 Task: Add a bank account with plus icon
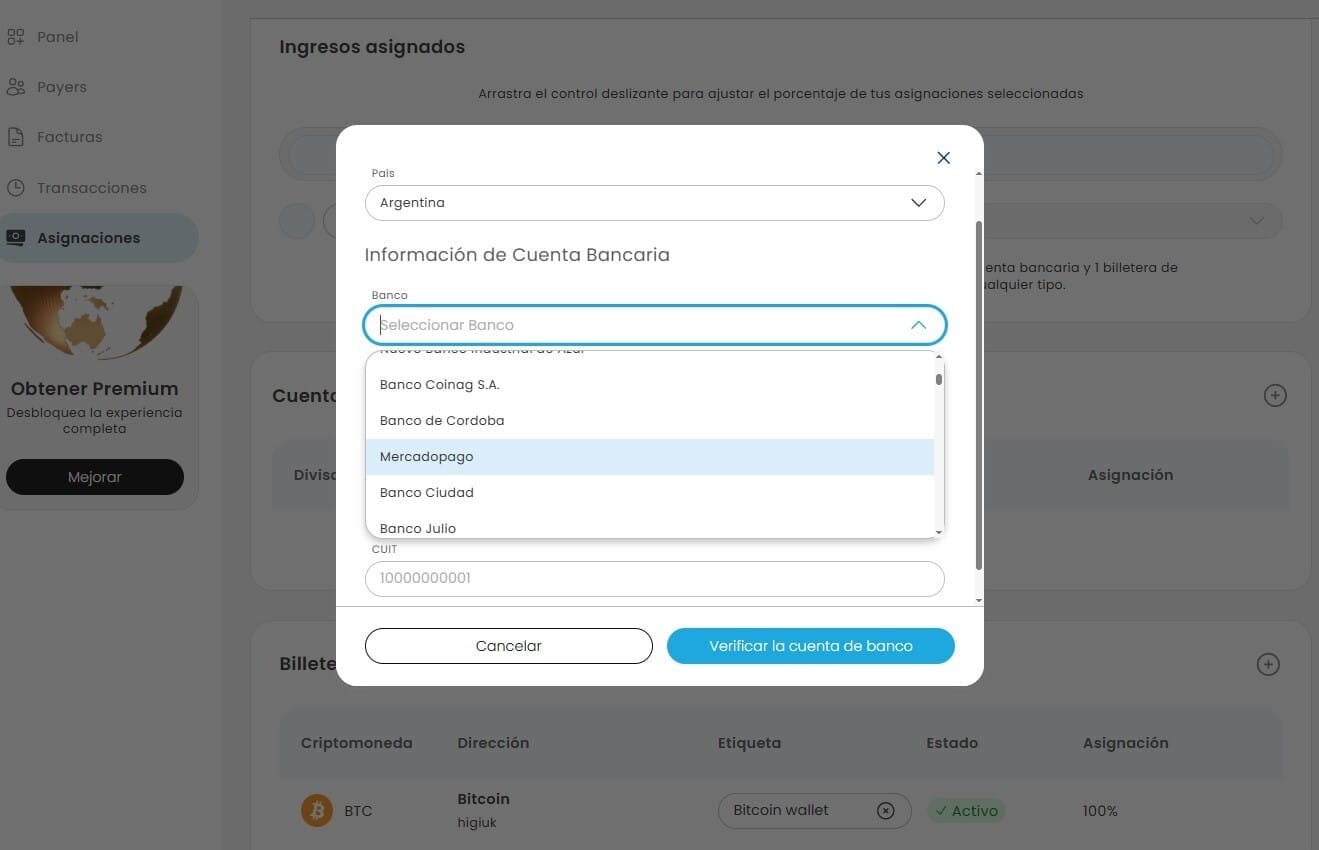pos(1275,395)
